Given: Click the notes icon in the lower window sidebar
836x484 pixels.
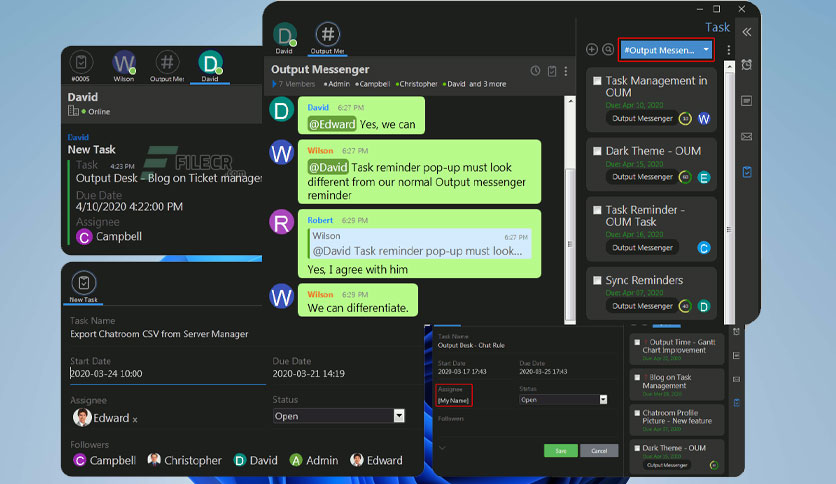Looking at the screenshot, I should point(736,356).
